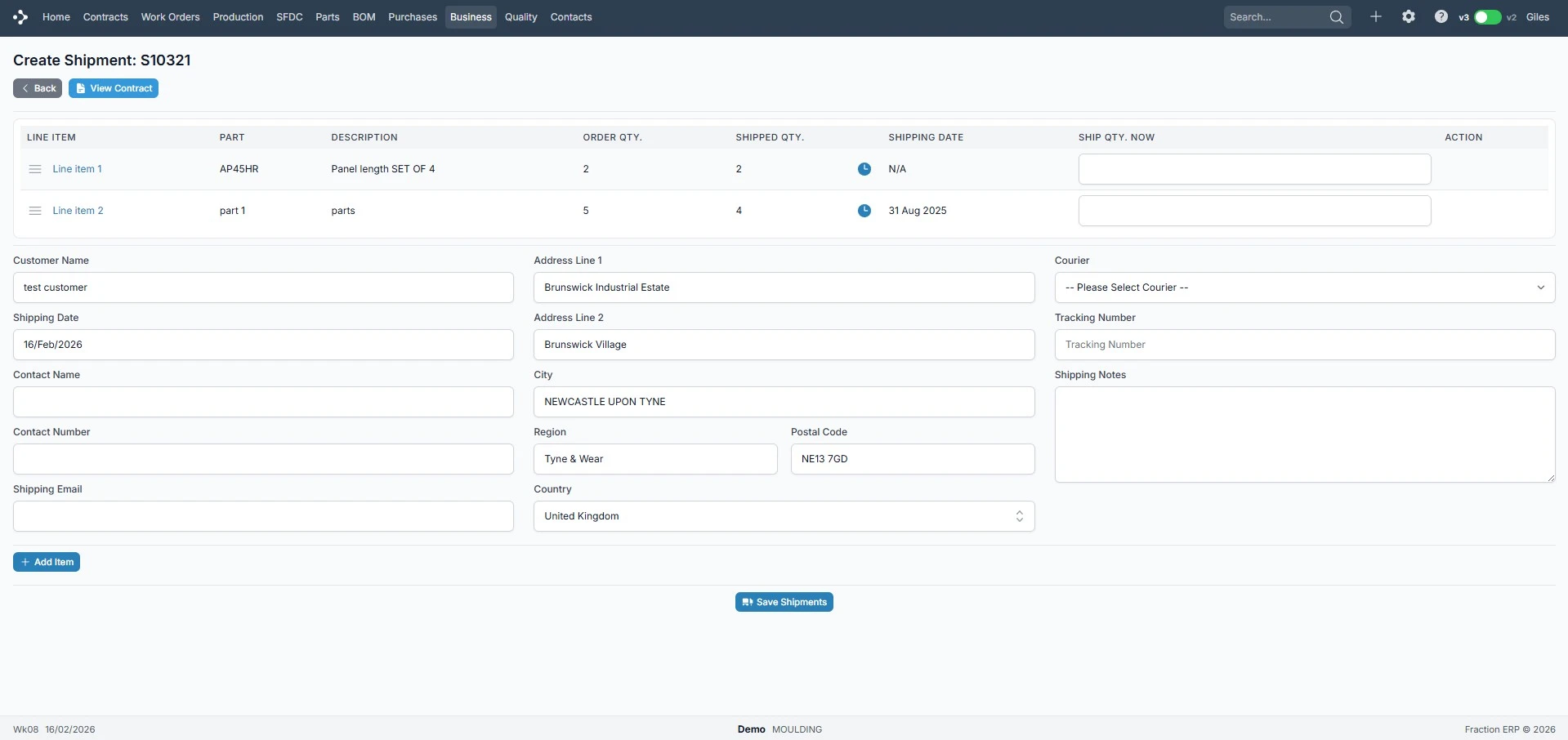Screen dimensions: 1568x740
Task: Go to the Purchases menu
Action: (x=412, y=17)
